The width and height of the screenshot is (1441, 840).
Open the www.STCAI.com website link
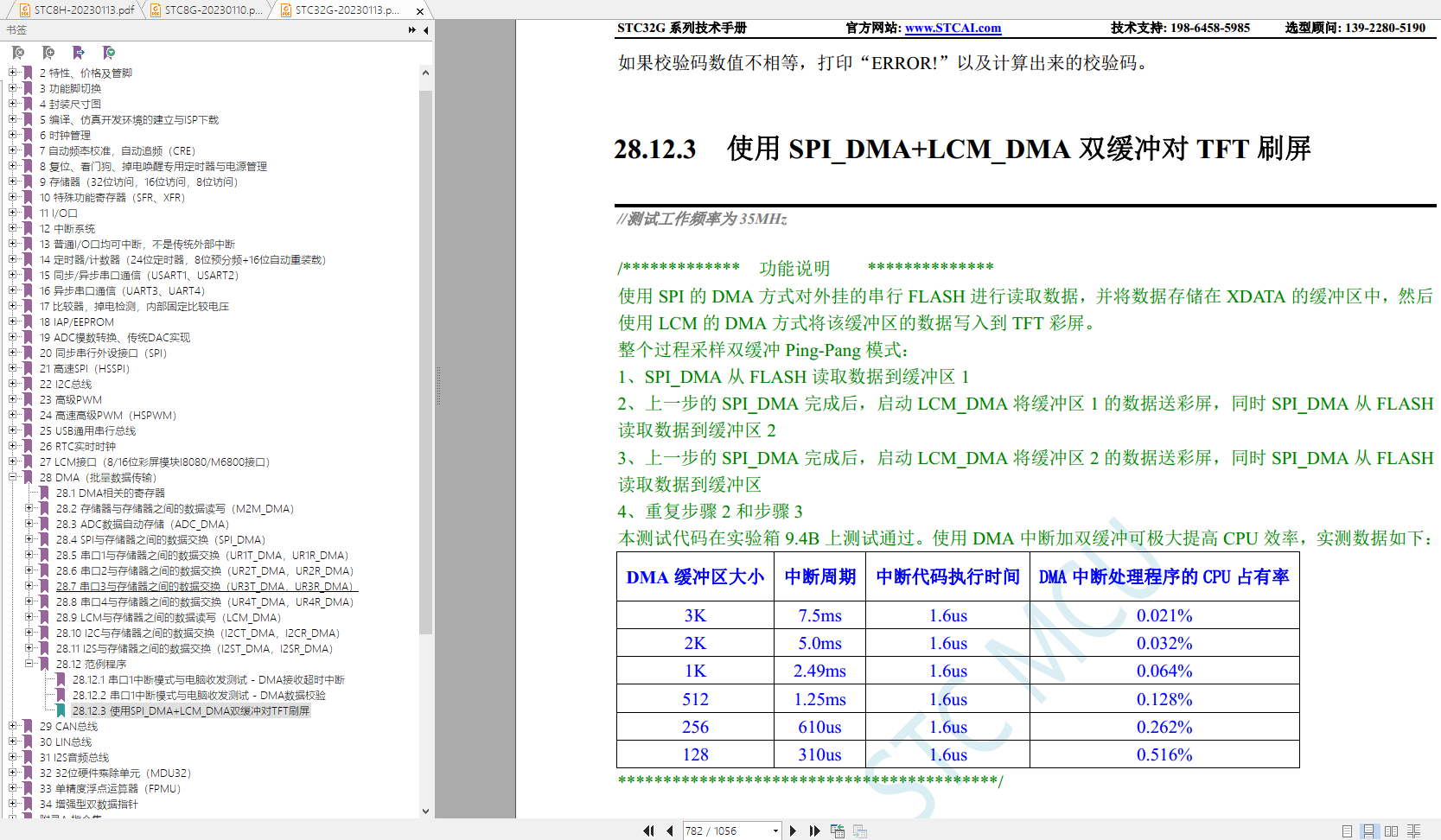pyautogui.click(x=953, y=28)
